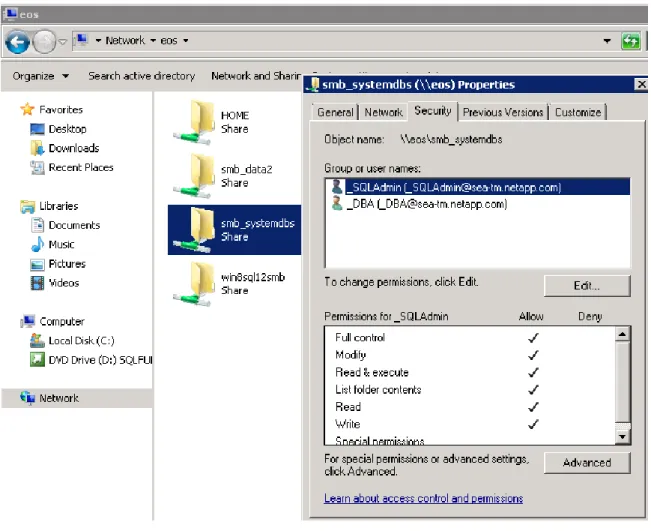Click the object name path text
The width and height of the screenshot is (651, 531).
tap(451, 139)
